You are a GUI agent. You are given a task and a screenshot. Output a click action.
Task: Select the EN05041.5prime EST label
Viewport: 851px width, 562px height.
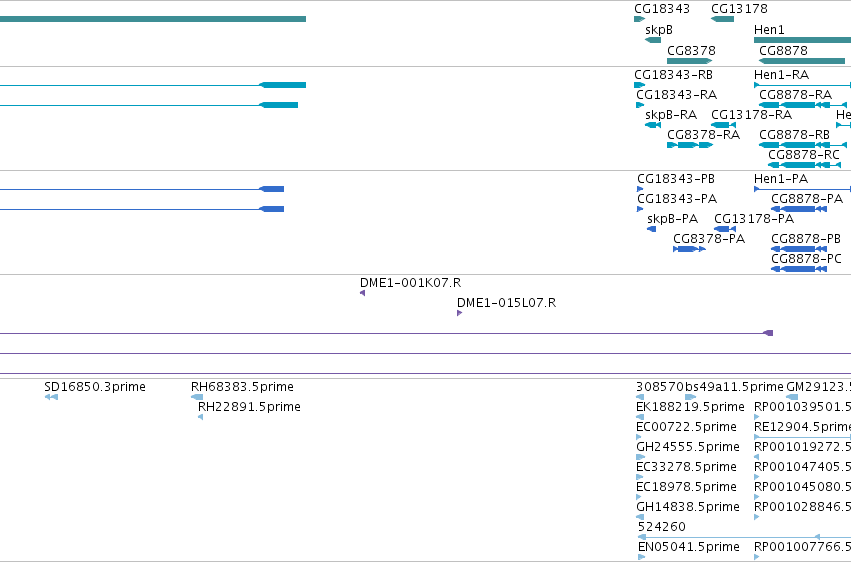[x=689, y=547]
